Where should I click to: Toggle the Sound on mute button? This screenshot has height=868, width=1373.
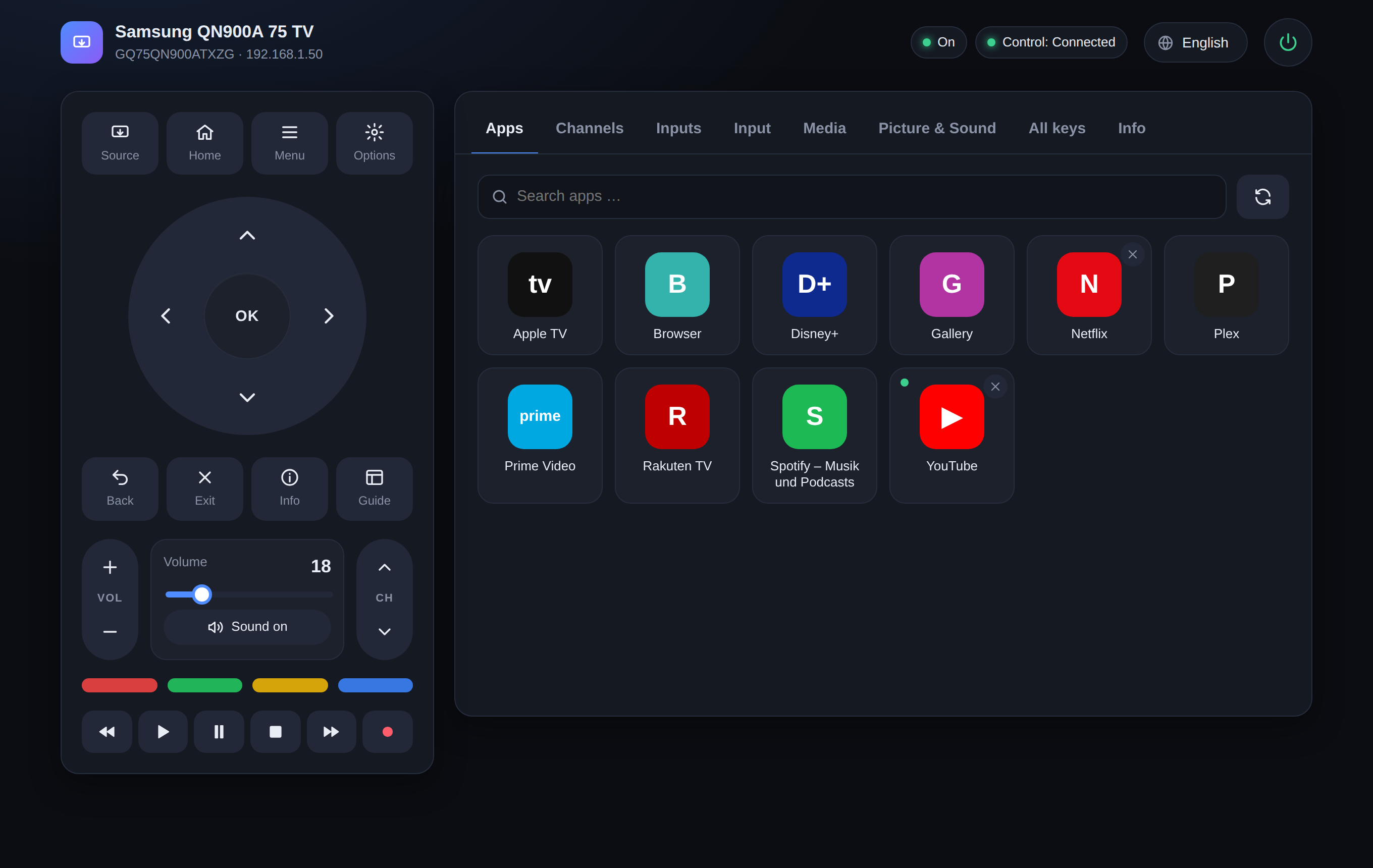tap(247, 627)
